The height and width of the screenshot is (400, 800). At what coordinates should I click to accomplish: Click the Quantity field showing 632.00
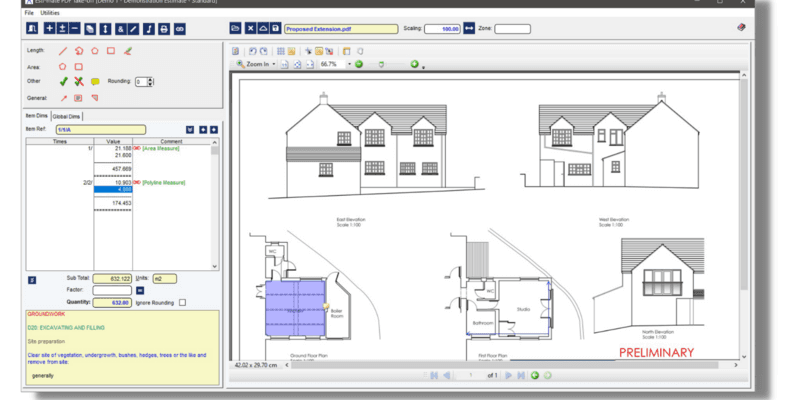pos(112,303)
